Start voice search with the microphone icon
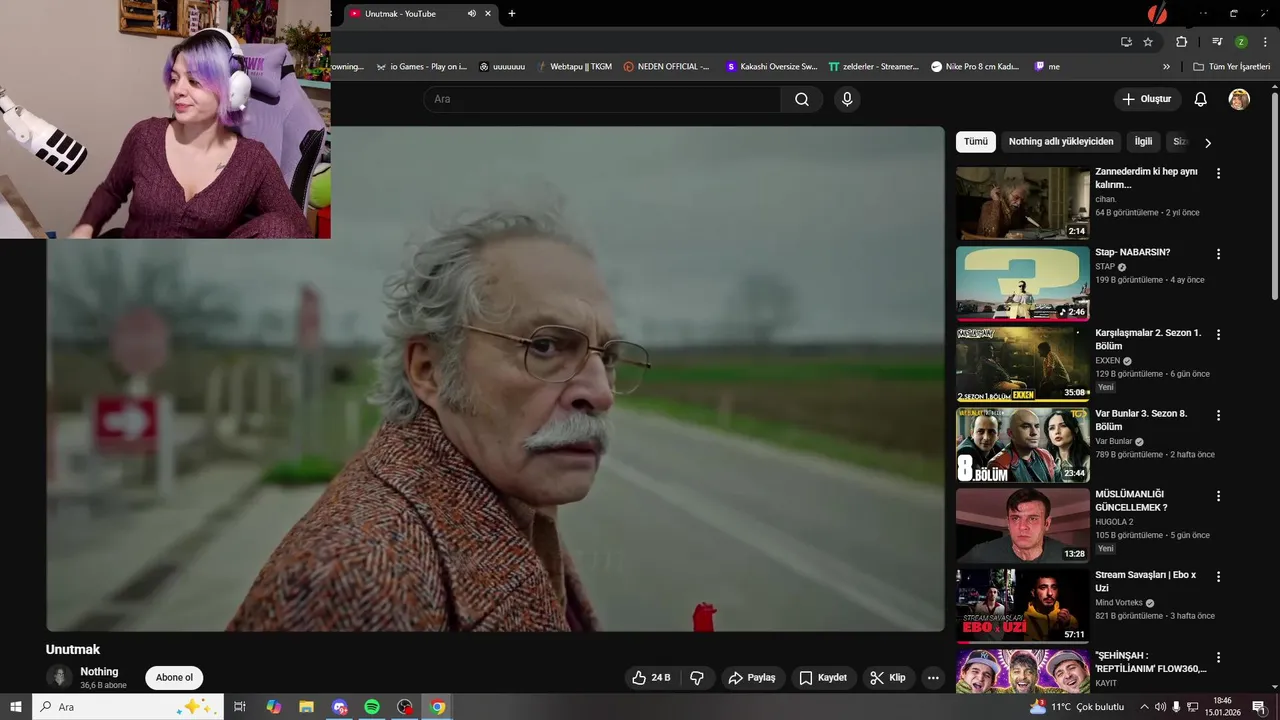Image resolution: width=1280 pixels, height=720 pixels. tap(847, 99)
